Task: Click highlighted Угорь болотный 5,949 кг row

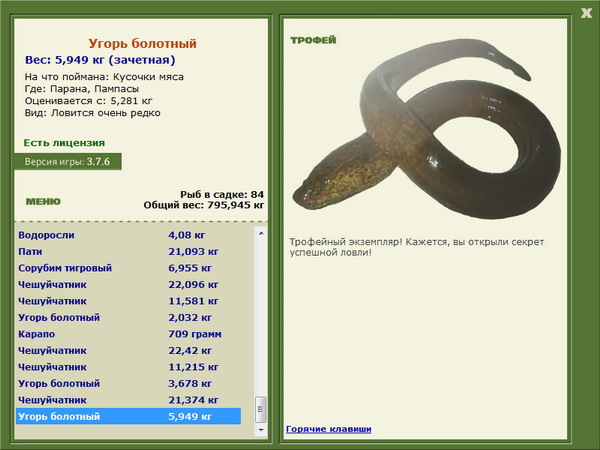Action: (x=129, y=416)
